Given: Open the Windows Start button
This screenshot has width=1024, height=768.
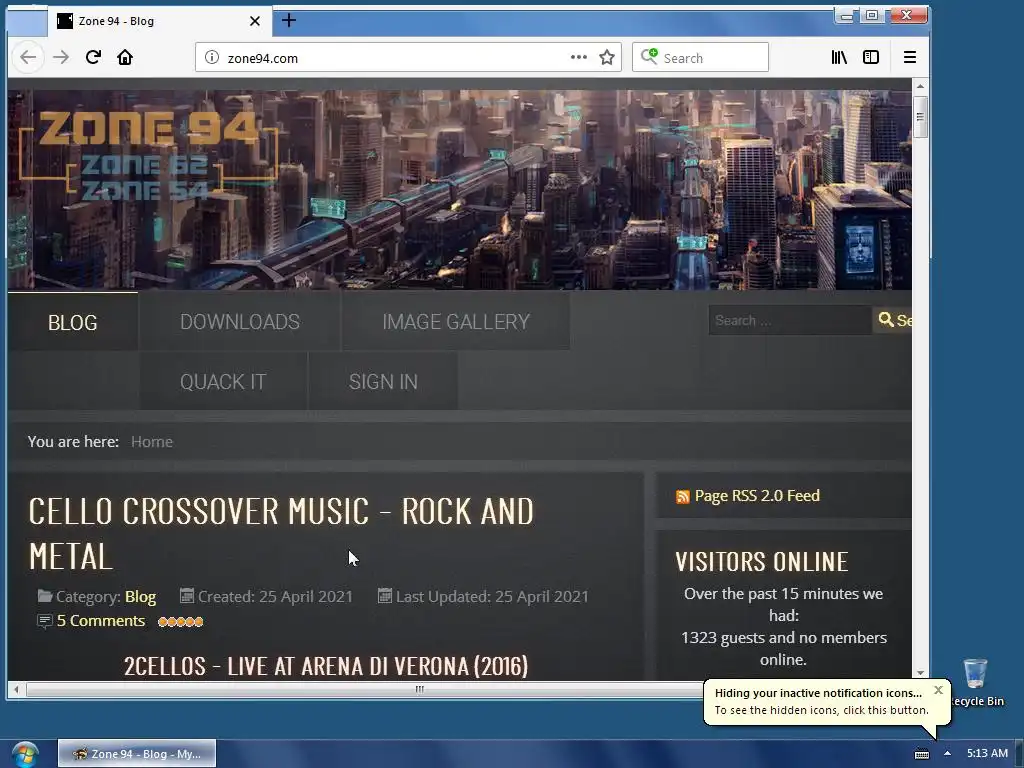Looking at the screenshot, I should coord(25,754).
